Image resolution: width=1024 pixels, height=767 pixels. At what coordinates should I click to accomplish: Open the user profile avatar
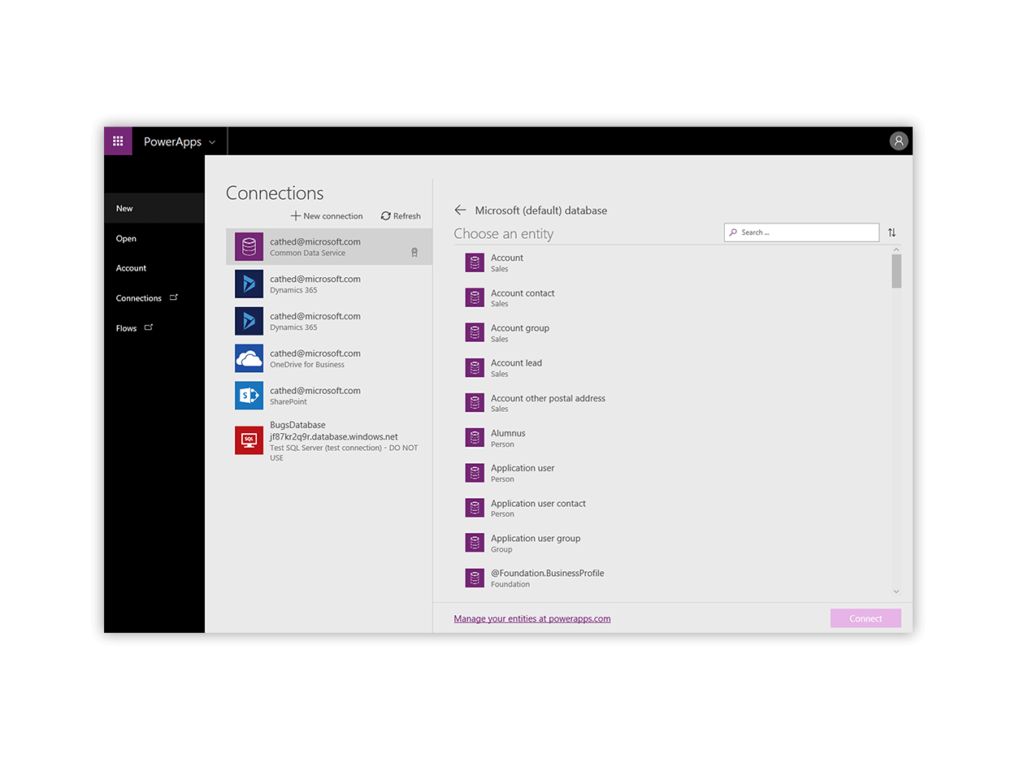click(x=899, y=141)
